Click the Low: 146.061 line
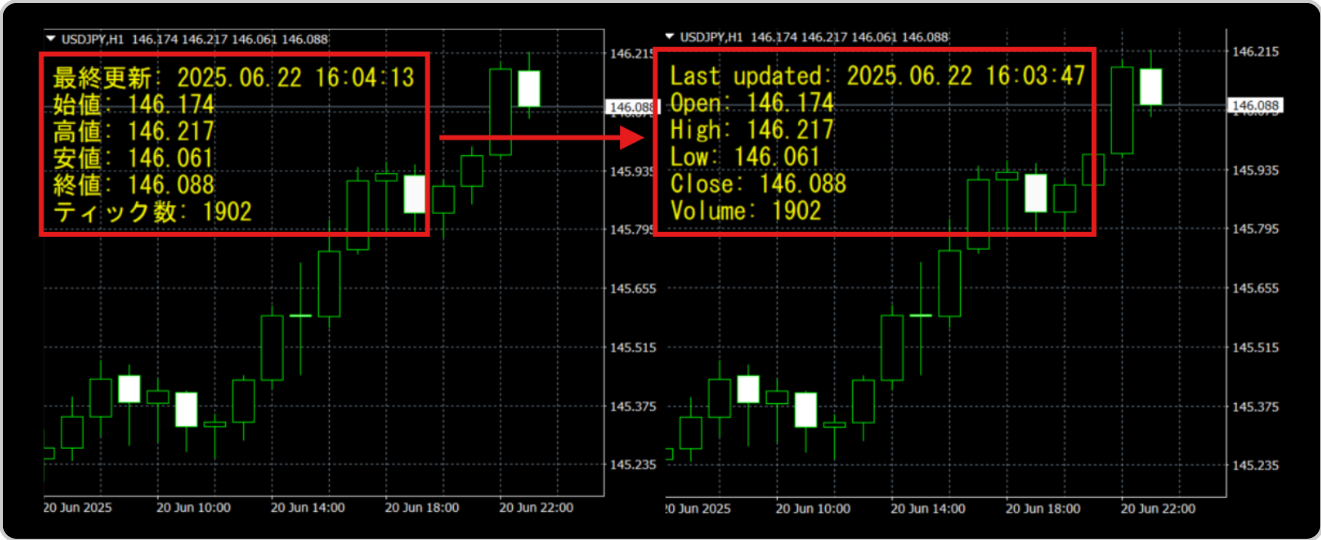Screen dimensions: 1321x540 coord(745,157)
